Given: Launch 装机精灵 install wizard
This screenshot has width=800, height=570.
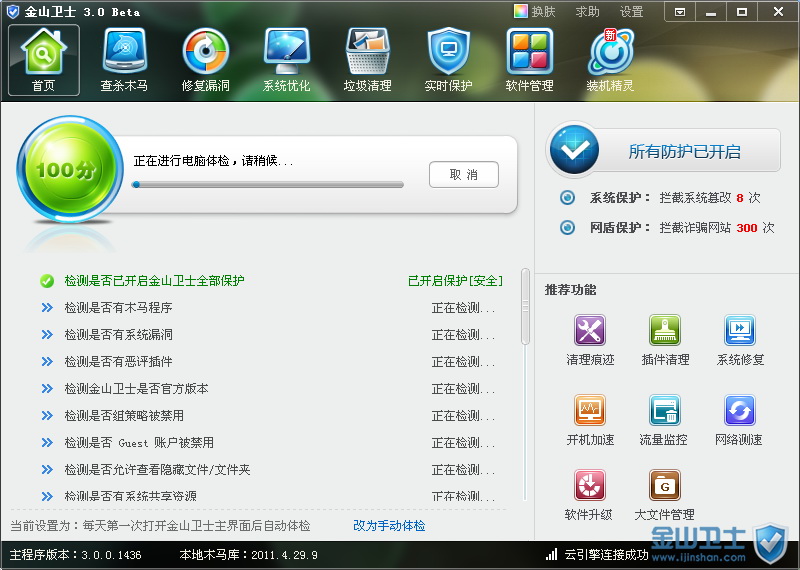Looking at the screenshot, I should (610, 60).
